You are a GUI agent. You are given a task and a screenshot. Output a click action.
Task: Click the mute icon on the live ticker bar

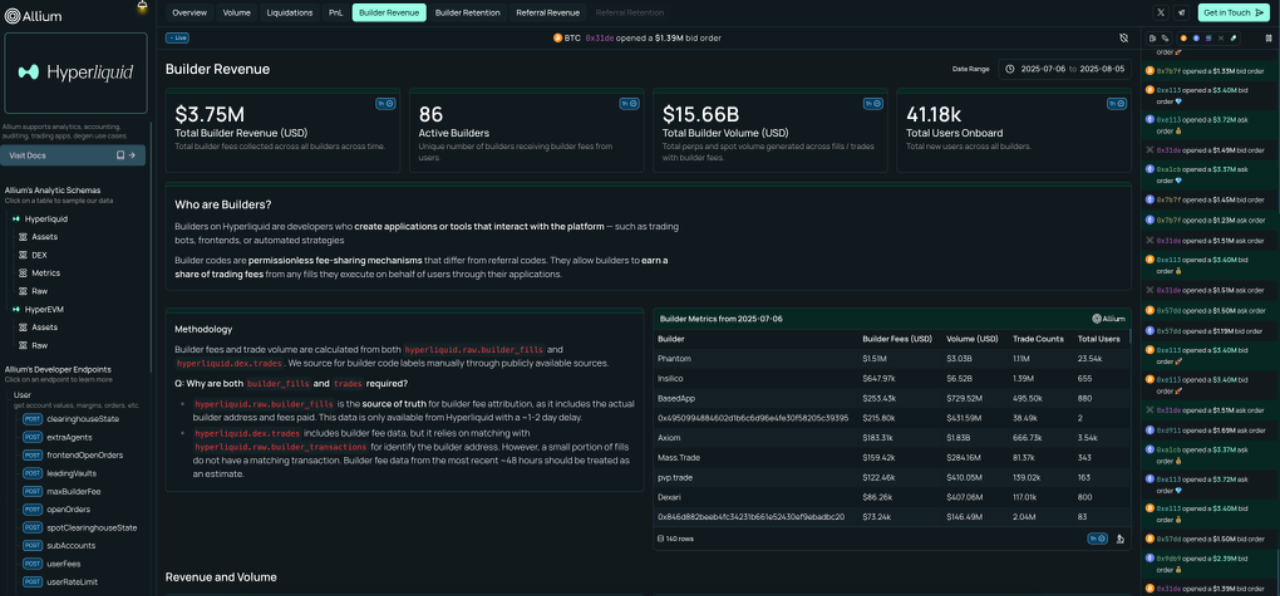click(x=1124, y=38)
